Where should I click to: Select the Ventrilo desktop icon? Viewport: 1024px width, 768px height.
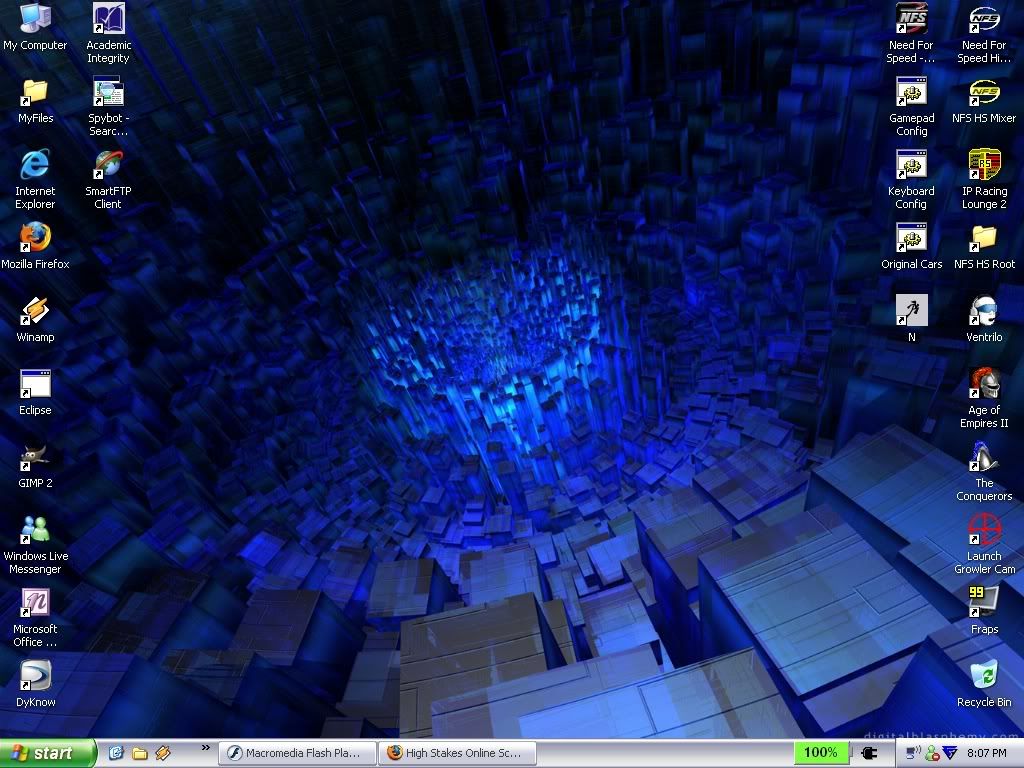tap(984, 319)
